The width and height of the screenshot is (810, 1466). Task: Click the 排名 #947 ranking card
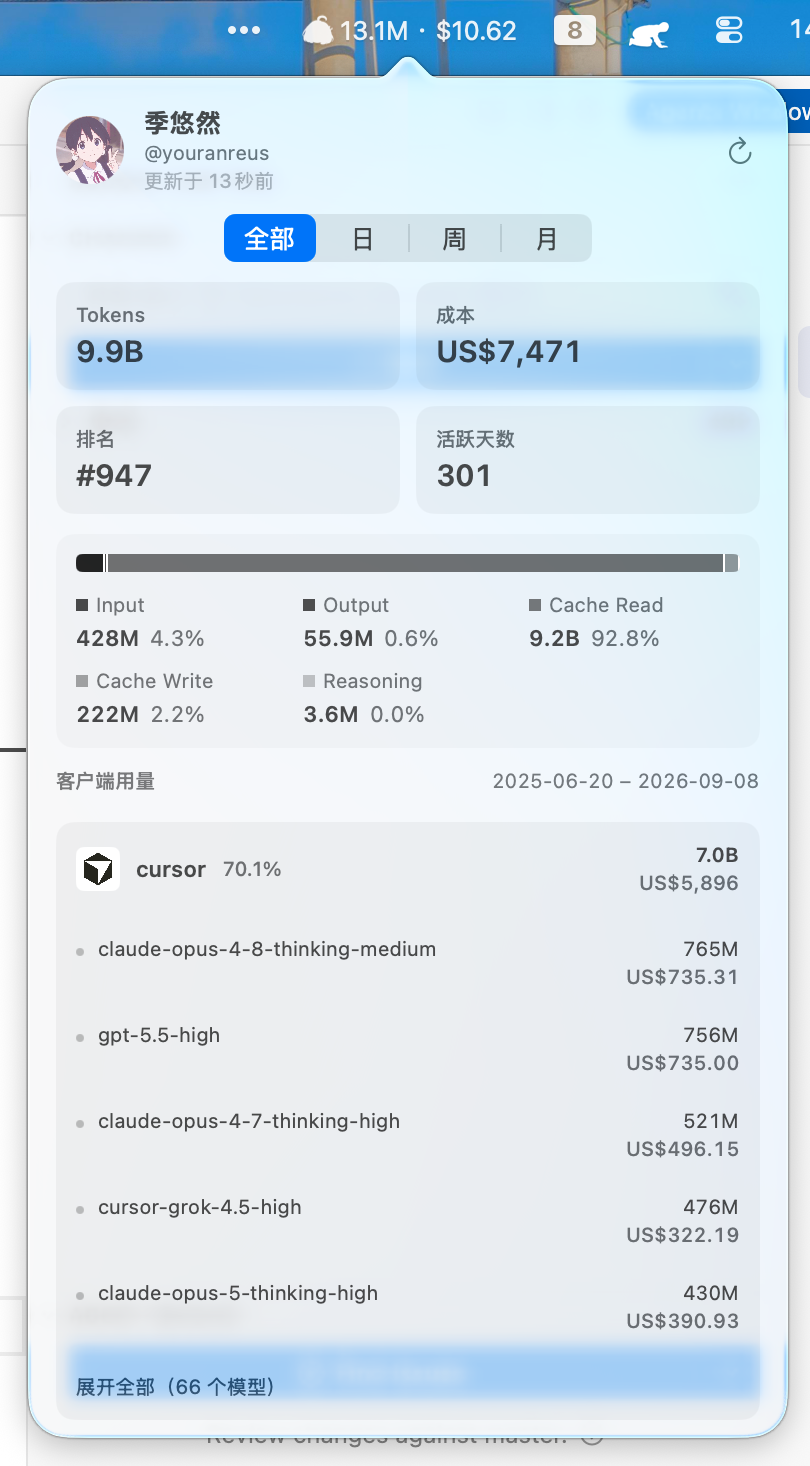(228, 460)
